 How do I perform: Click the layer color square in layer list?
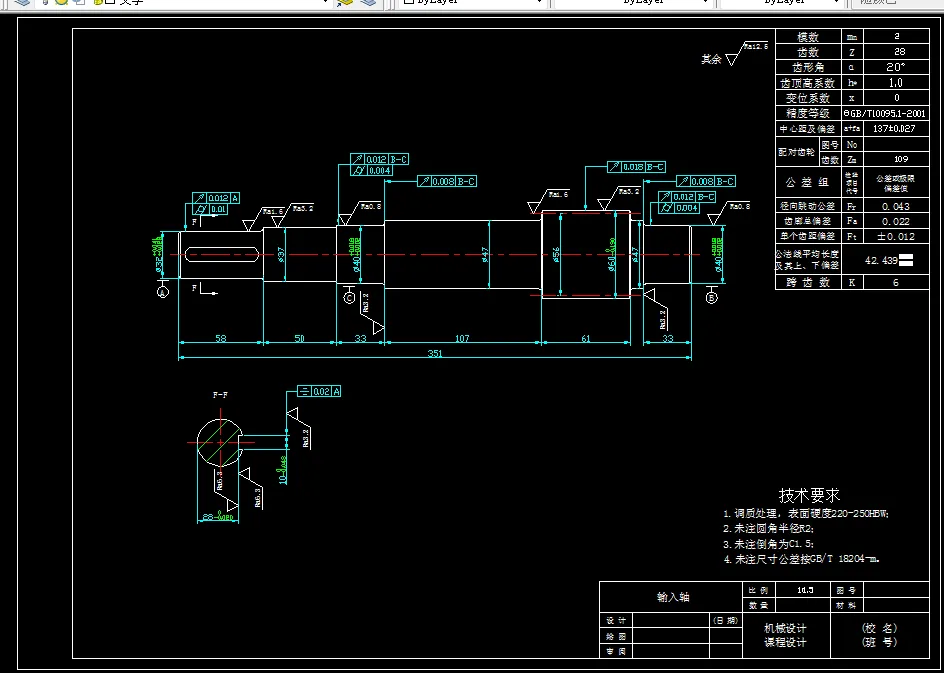pyautogui.click(x=110, y=2)
